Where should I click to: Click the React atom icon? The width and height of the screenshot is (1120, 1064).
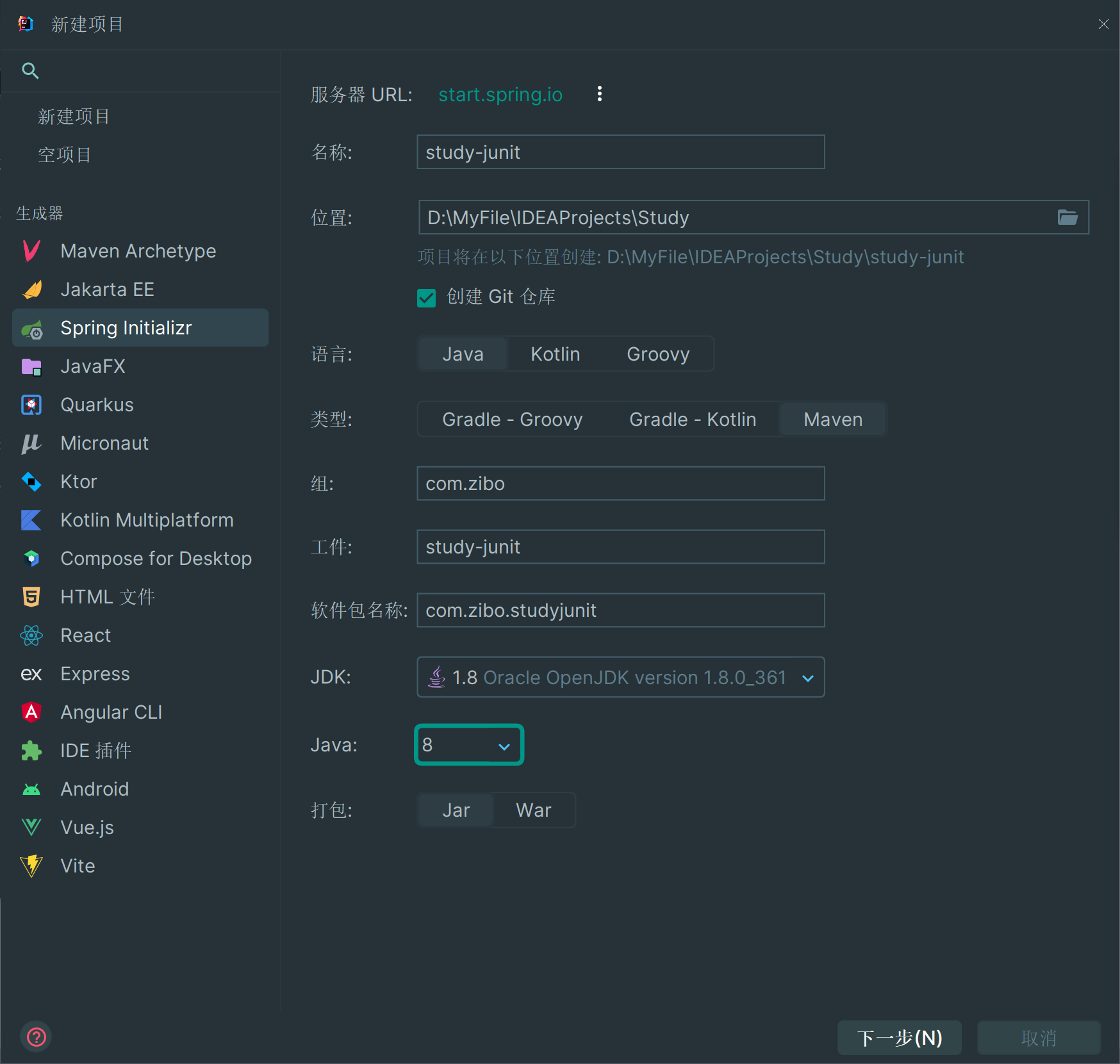pyautogui.click(x=31, y=635)
